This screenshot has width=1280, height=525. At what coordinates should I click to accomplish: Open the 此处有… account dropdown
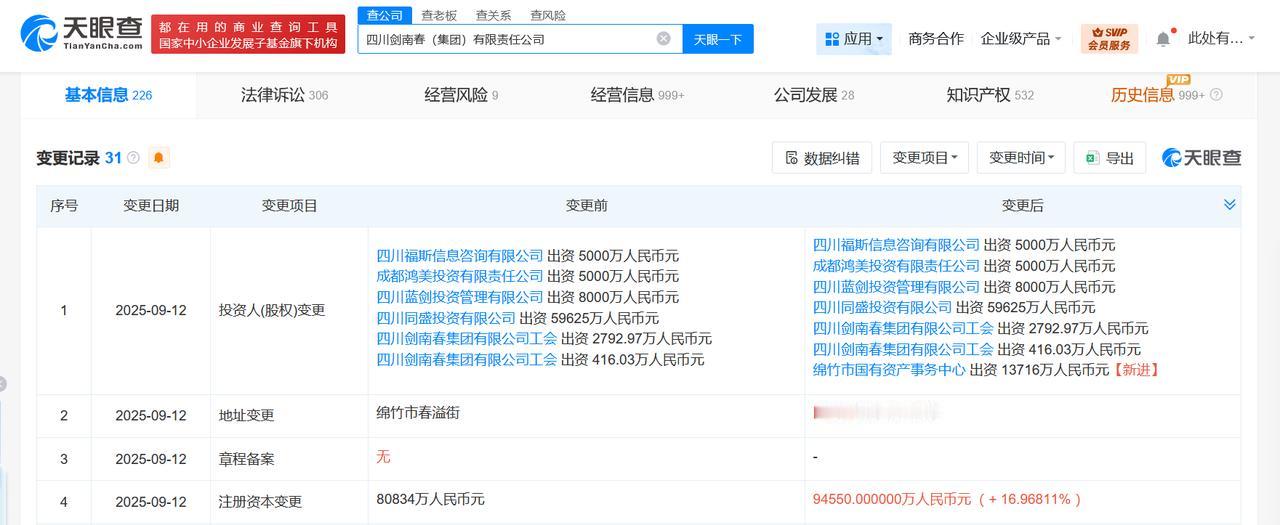coord(1221,39)
